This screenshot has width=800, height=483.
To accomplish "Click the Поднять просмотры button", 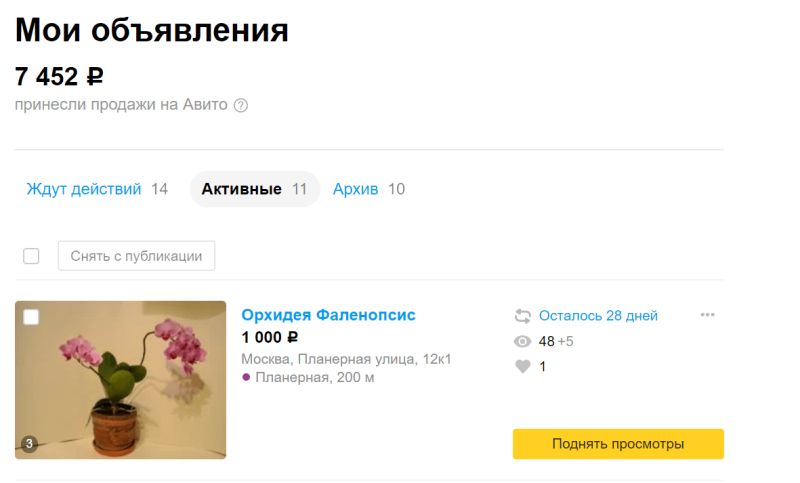I will (618, 444).
